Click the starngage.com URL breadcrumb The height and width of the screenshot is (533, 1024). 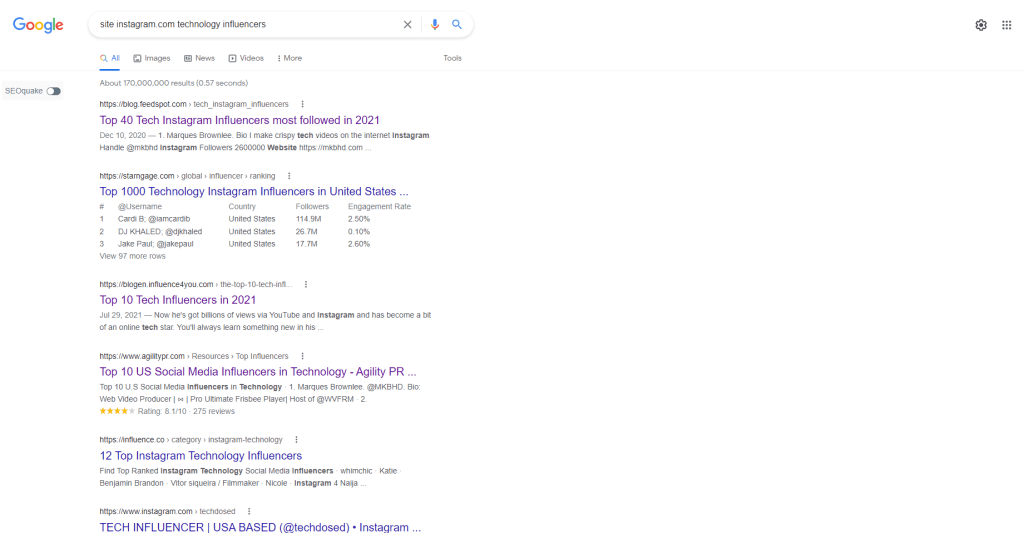tap(187, 176)
